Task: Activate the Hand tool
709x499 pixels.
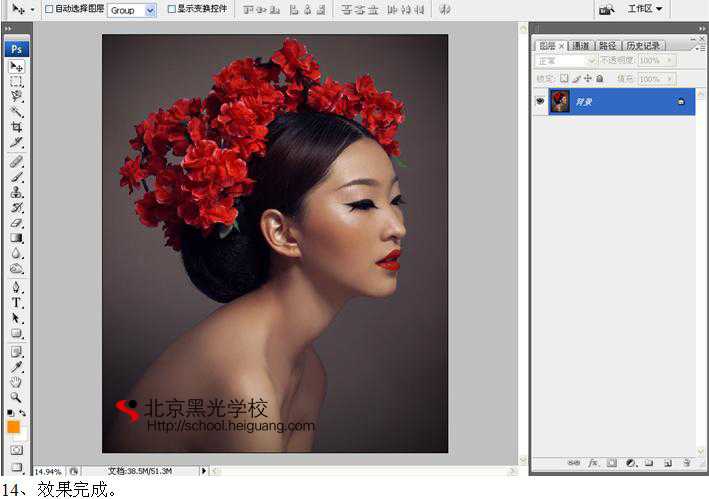Action: point(17,381)
